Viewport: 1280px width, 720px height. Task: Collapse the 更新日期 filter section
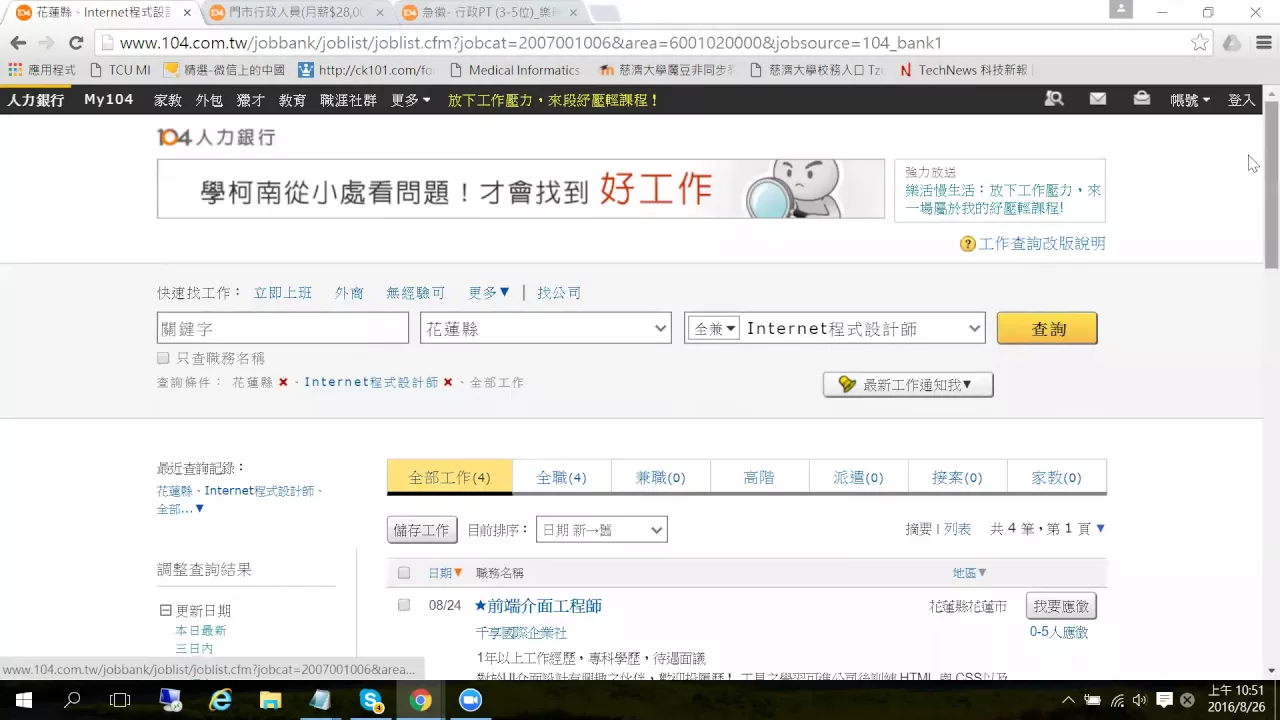(x=166, y=611)
